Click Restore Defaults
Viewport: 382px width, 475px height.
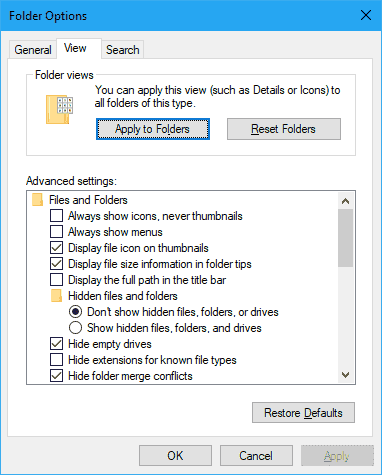pos(303,413)
